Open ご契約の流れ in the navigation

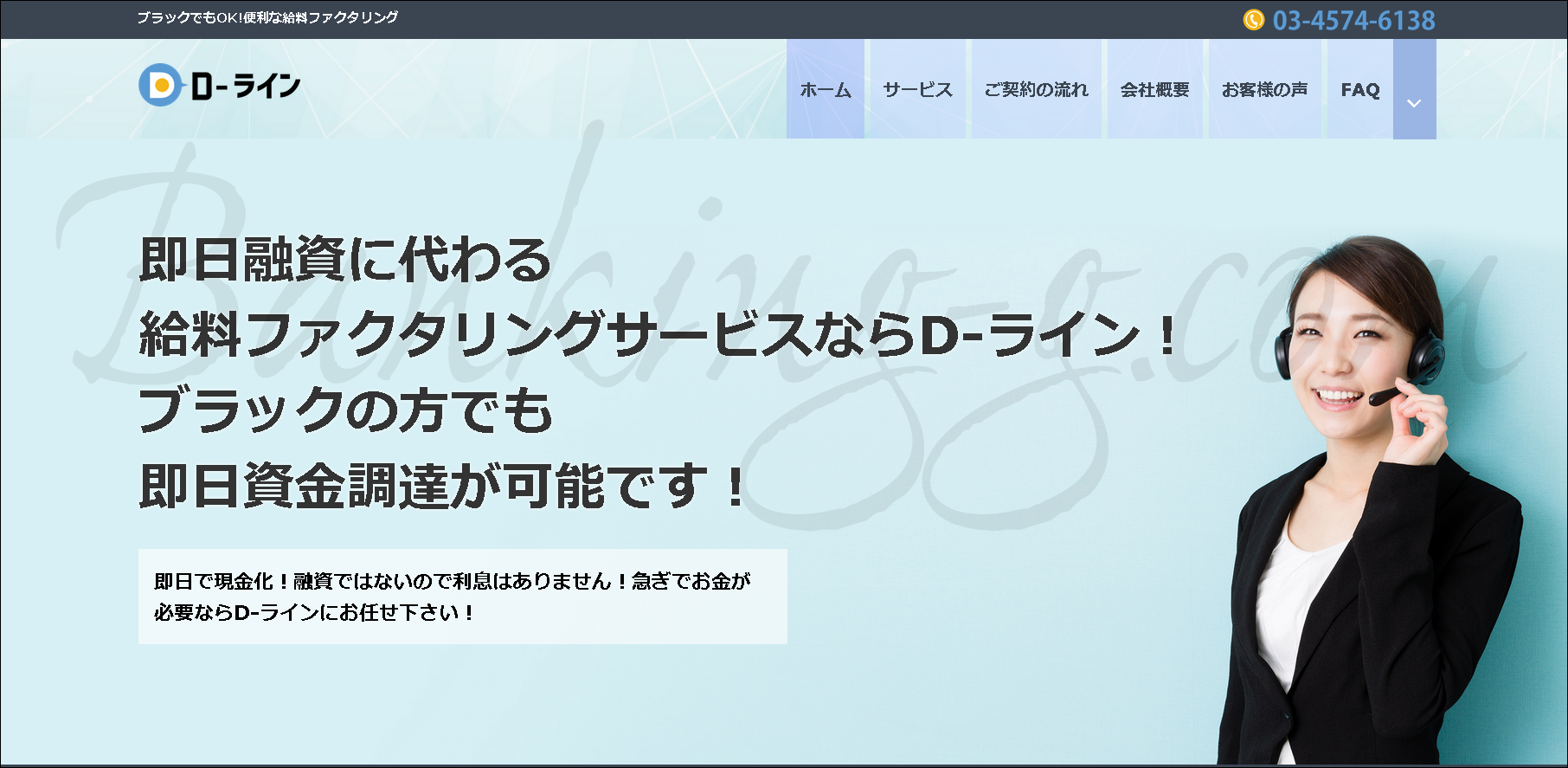coord(1036,89)
